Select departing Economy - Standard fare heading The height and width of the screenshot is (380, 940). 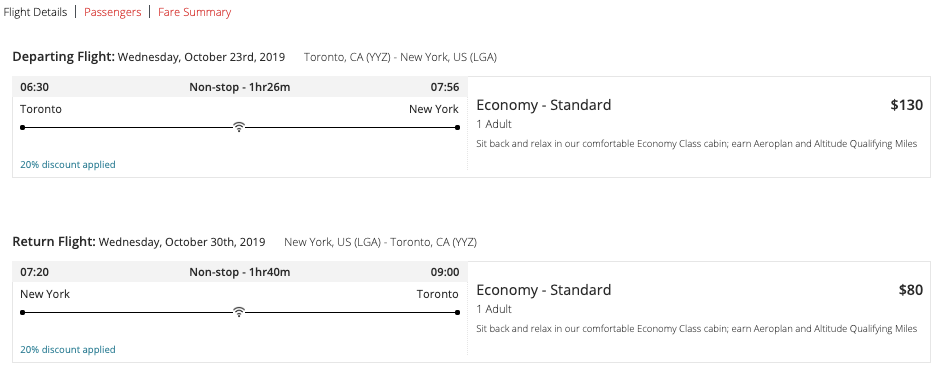[544, 105]
